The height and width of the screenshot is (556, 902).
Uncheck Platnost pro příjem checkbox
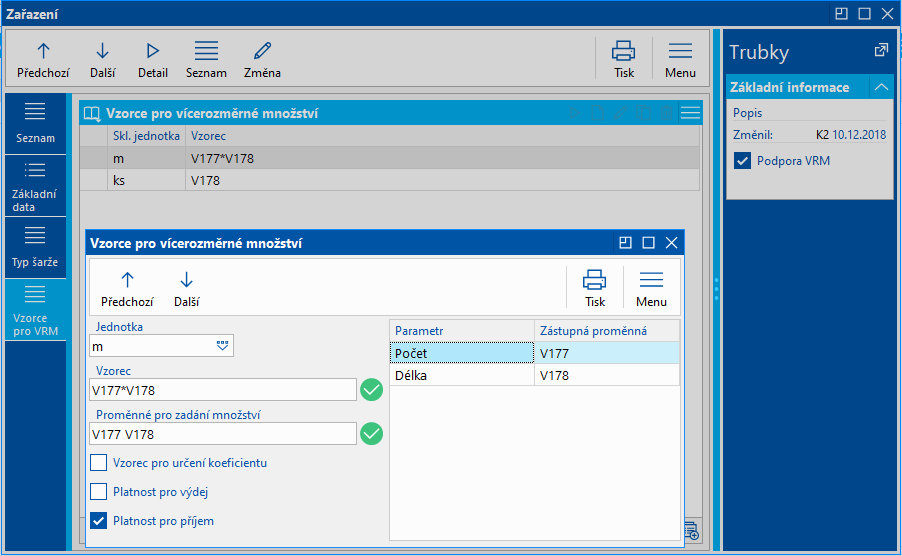point(98,521)
